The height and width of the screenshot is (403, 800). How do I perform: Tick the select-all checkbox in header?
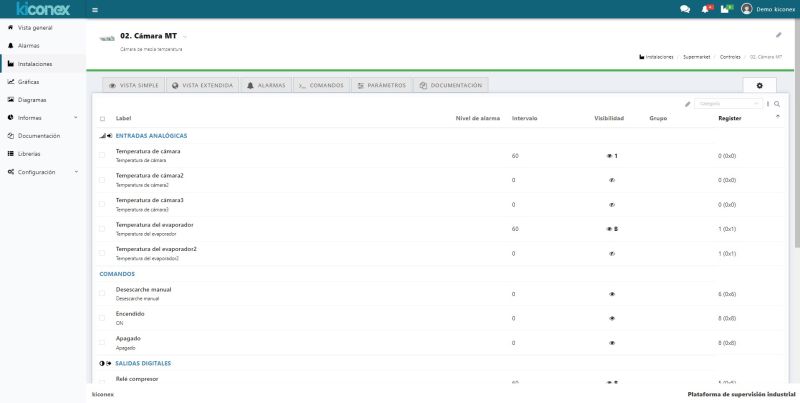click(102, 119)
